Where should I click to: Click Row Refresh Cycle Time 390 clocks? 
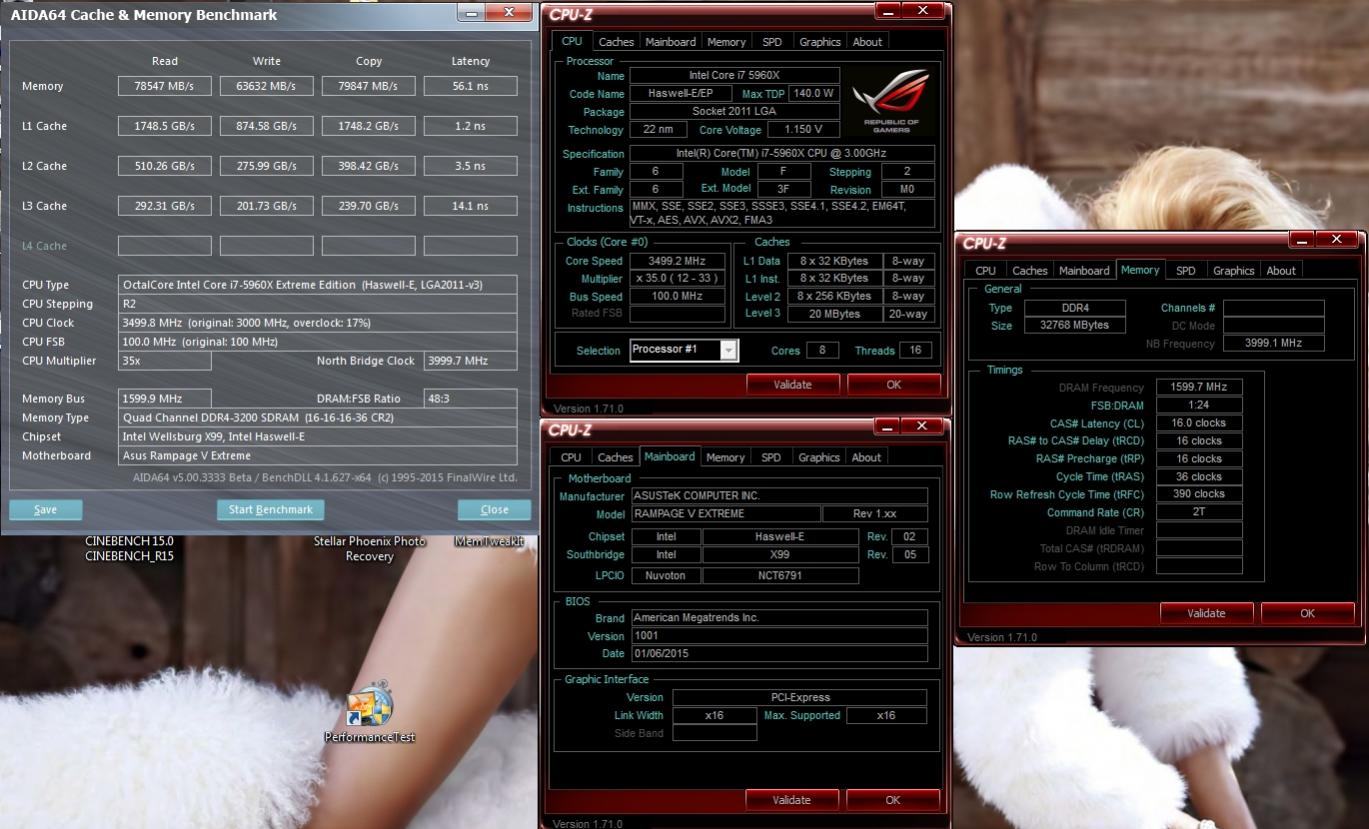(1199, 494)
